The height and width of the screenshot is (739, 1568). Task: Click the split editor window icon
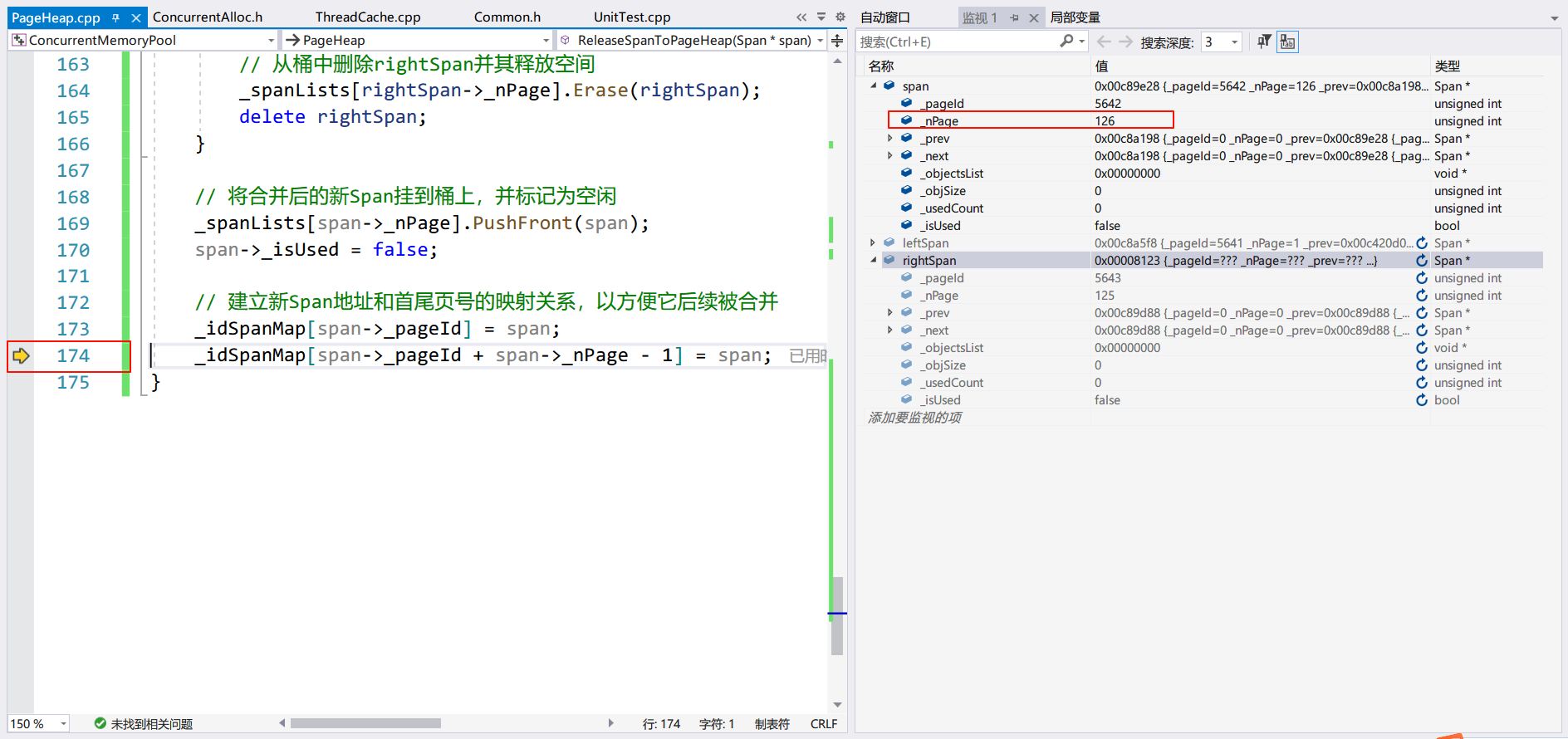pos(837,41)
